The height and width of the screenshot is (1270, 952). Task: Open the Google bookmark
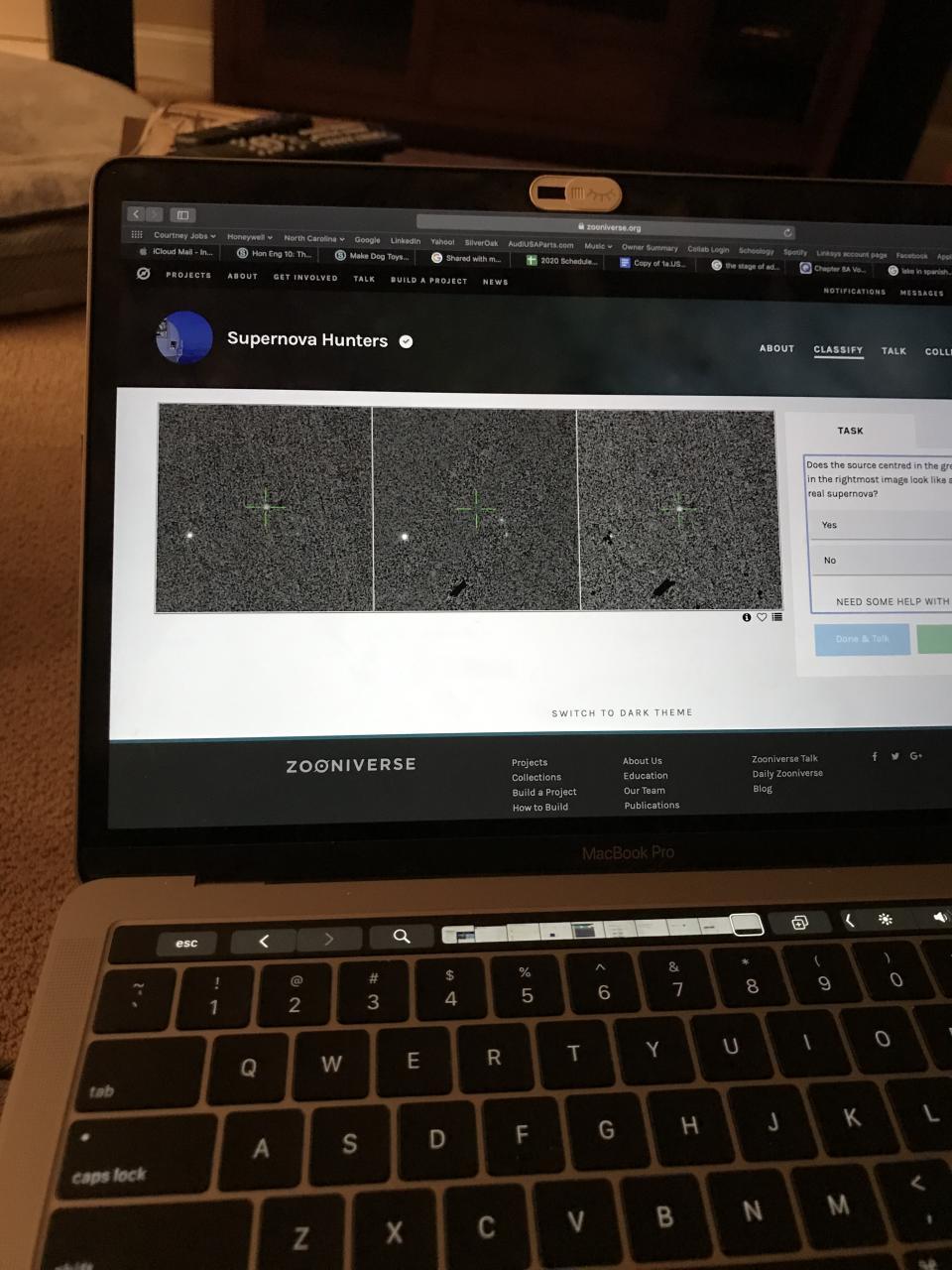(367, 239)
